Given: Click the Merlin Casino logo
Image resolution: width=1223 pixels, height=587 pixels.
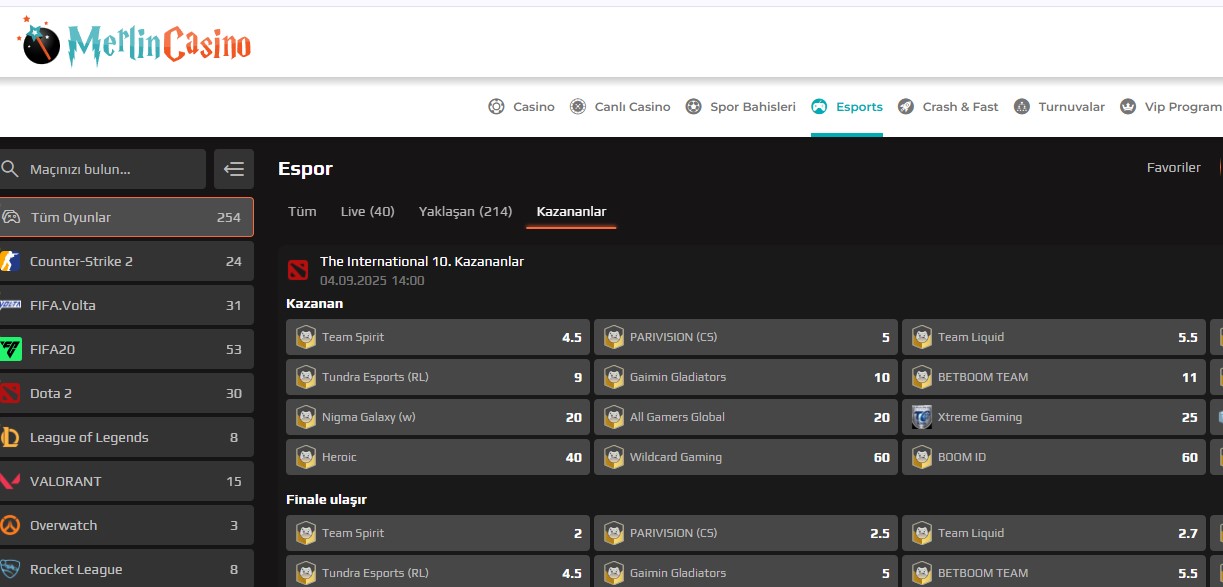Looking at the screenshot, I should click(x=134, y=43).
